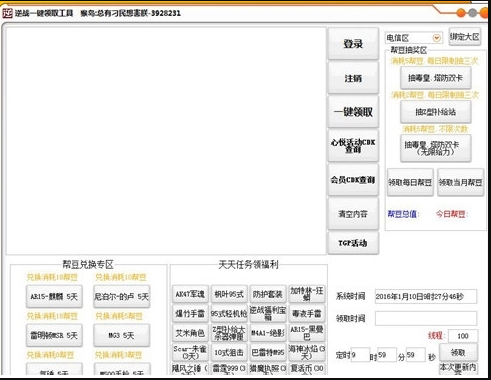The image size is (491, 380).
Task: Claim 加特林-狂蟒 reward
Action: pyautogui.click(x=307, y=294)
